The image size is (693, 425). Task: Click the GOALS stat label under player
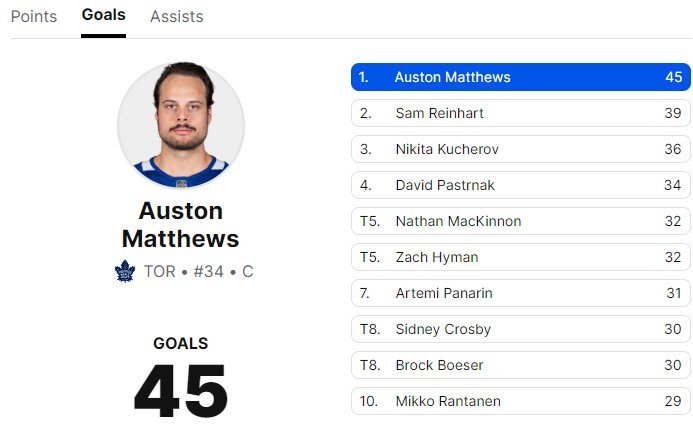click(181, 343)
